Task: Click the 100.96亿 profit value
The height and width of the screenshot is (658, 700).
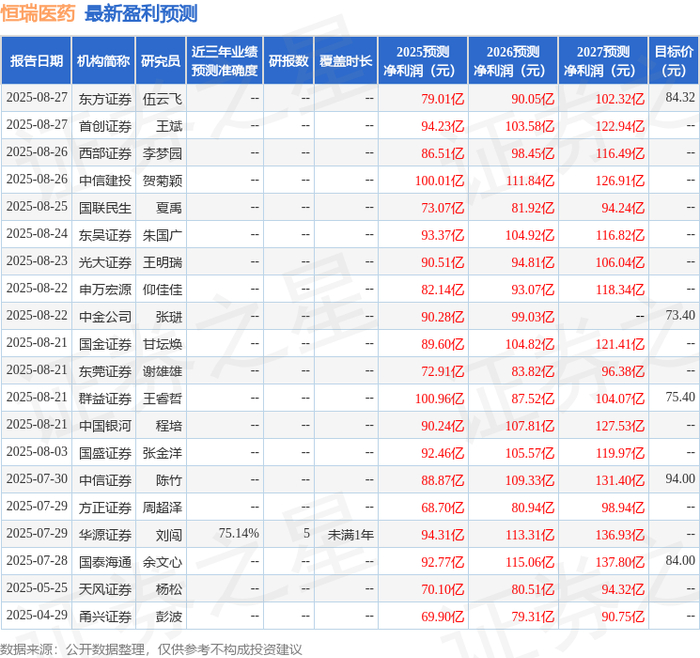Action: 440,399
